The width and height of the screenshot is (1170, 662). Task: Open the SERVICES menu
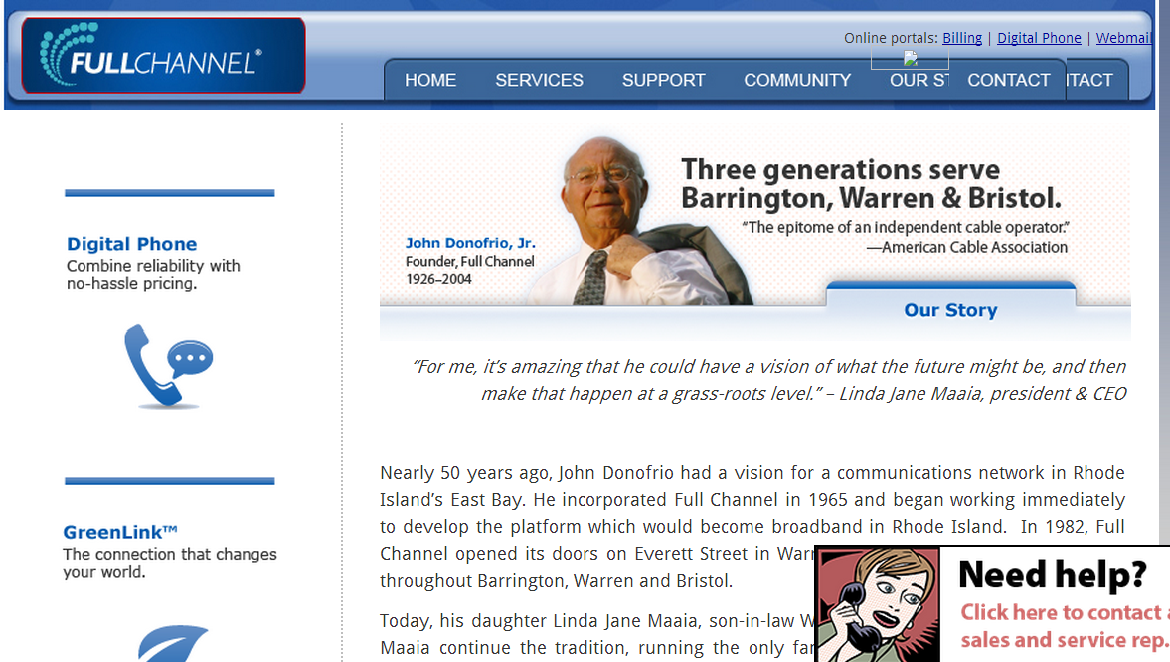539,80
